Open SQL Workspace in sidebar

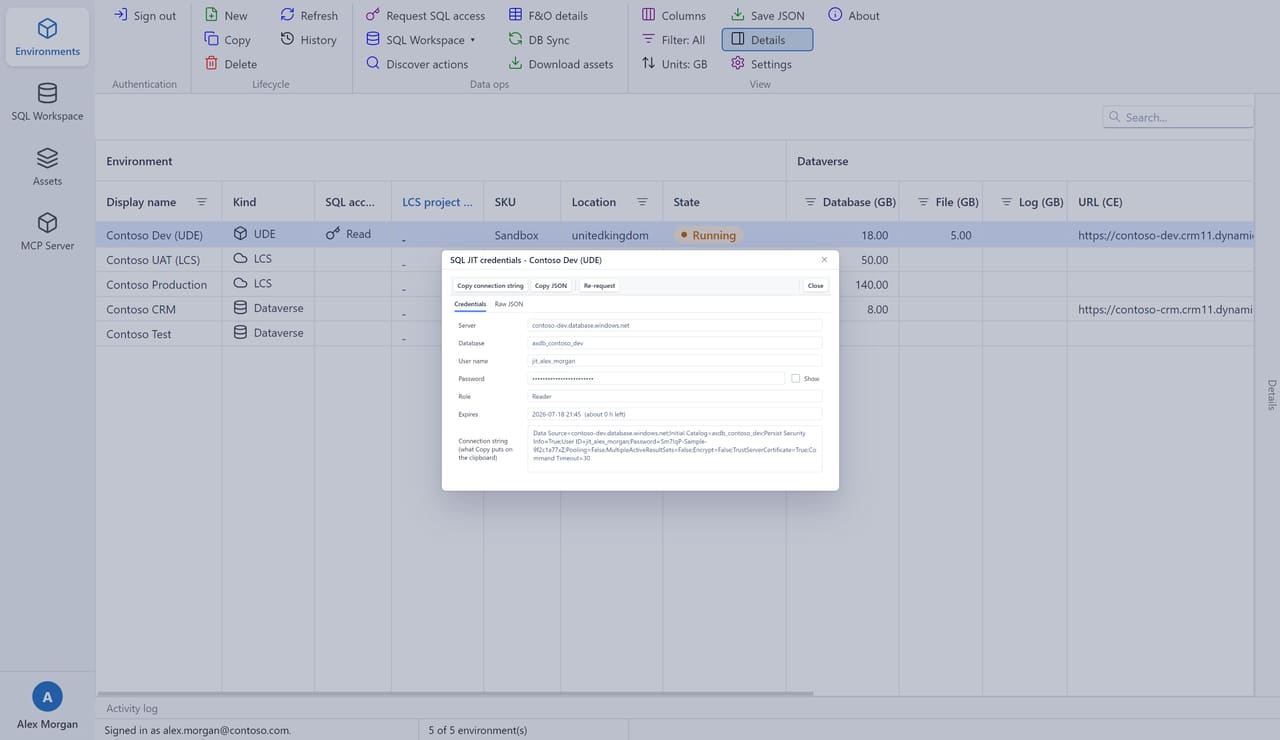coord(47,103)
